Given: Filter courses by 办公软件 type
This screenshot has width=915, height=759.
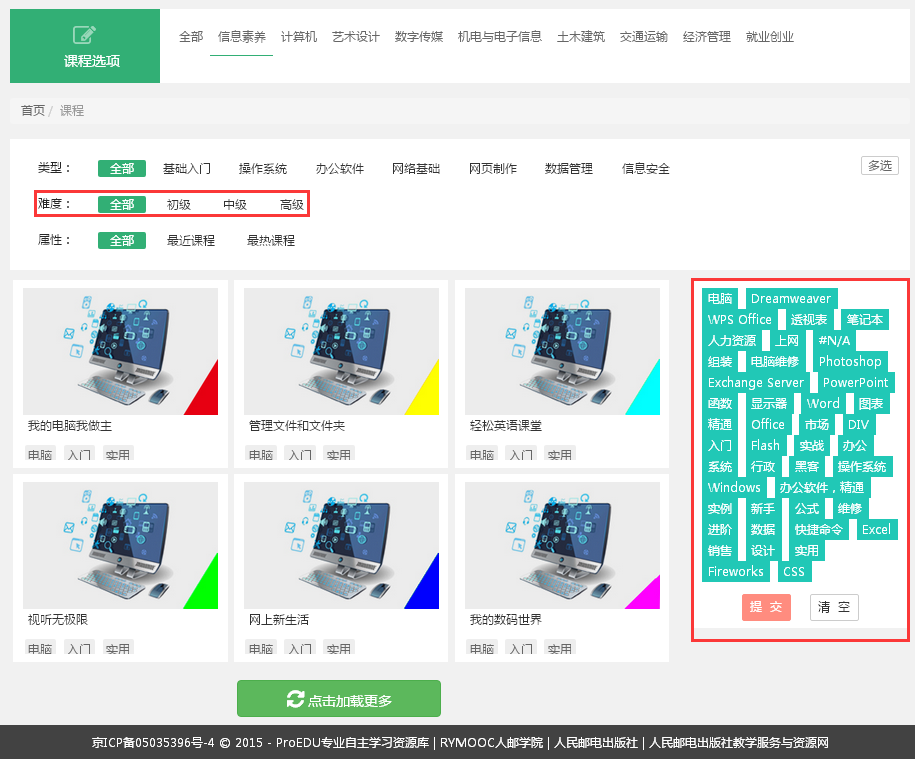Looking at the screenshot, I should tap(339, 168).
